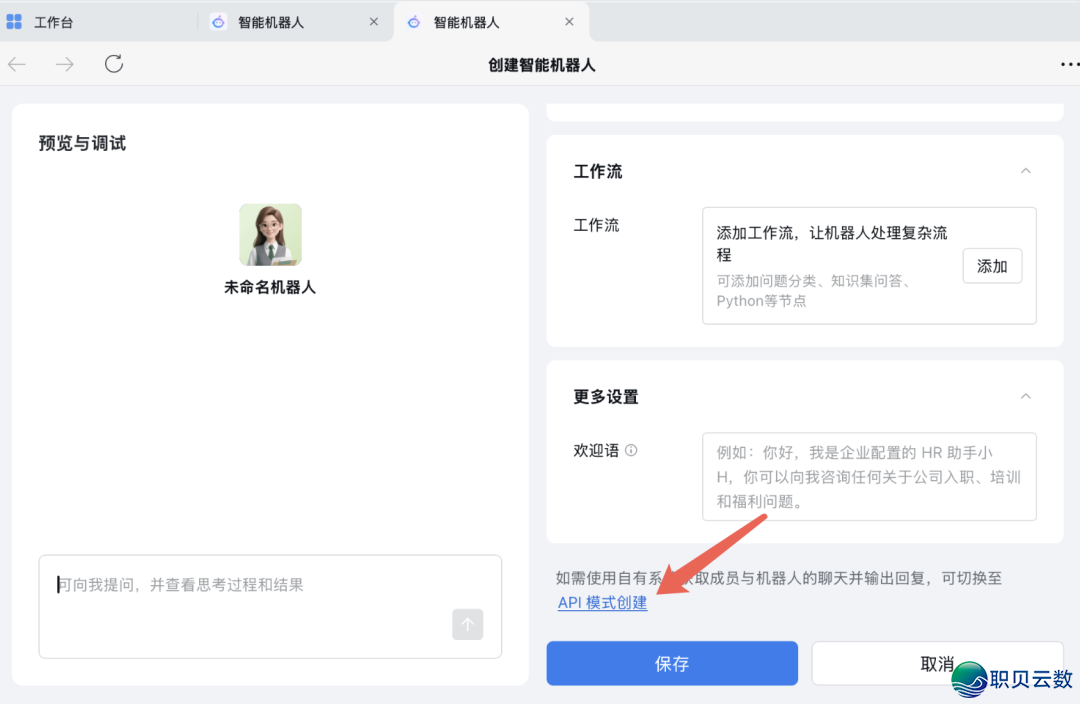Collapse the 工作流 section
This screenshot has width=1080, height=704.
point(1025,170)
